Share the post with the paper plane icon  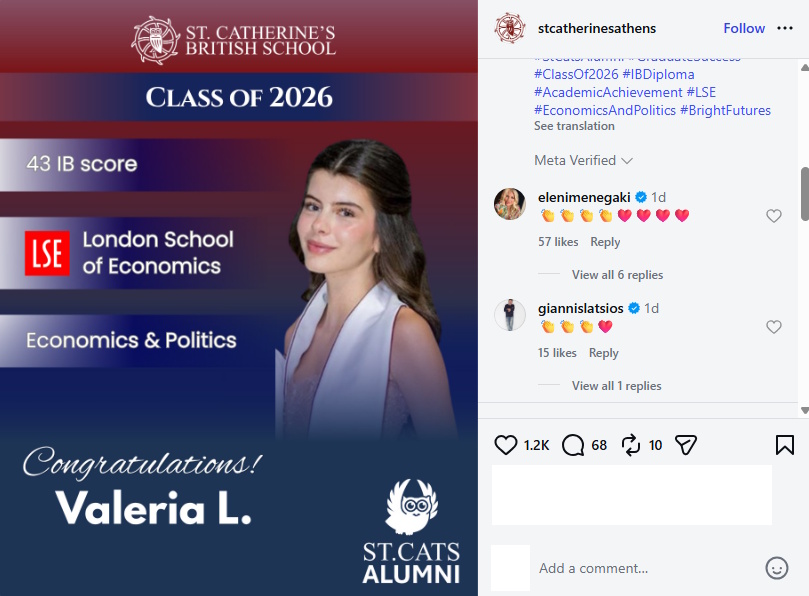pos(686,445)
